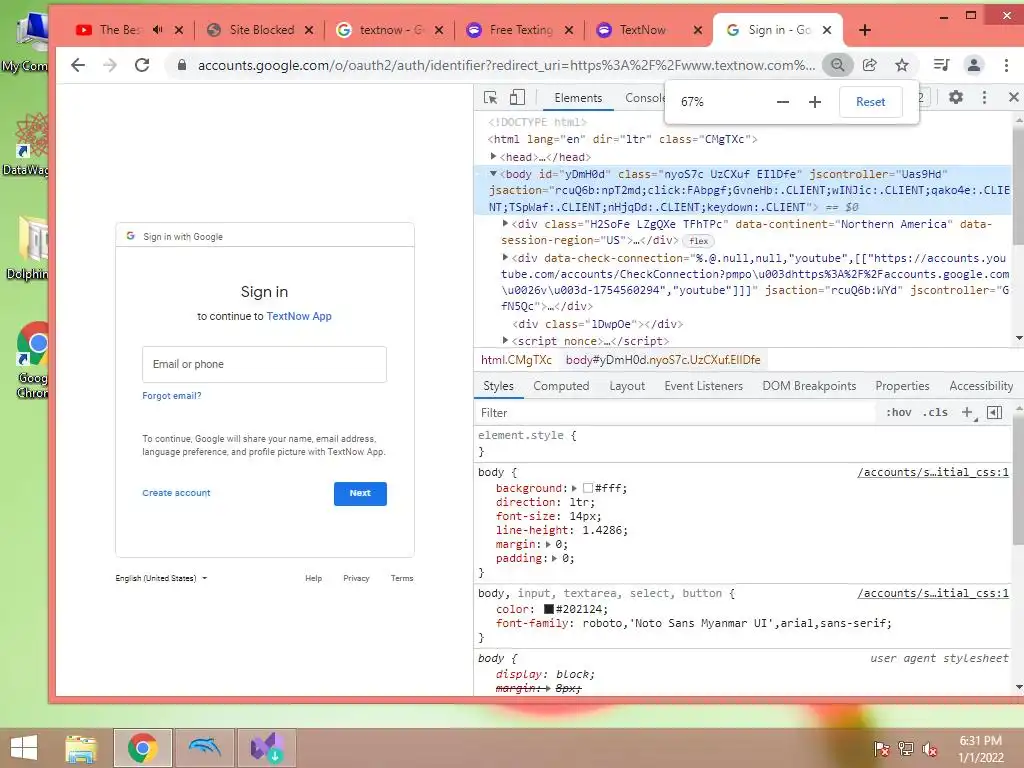1024x768 pixels.
Task: Open the language selector English (United States)
Action: (x=161, y=578)
